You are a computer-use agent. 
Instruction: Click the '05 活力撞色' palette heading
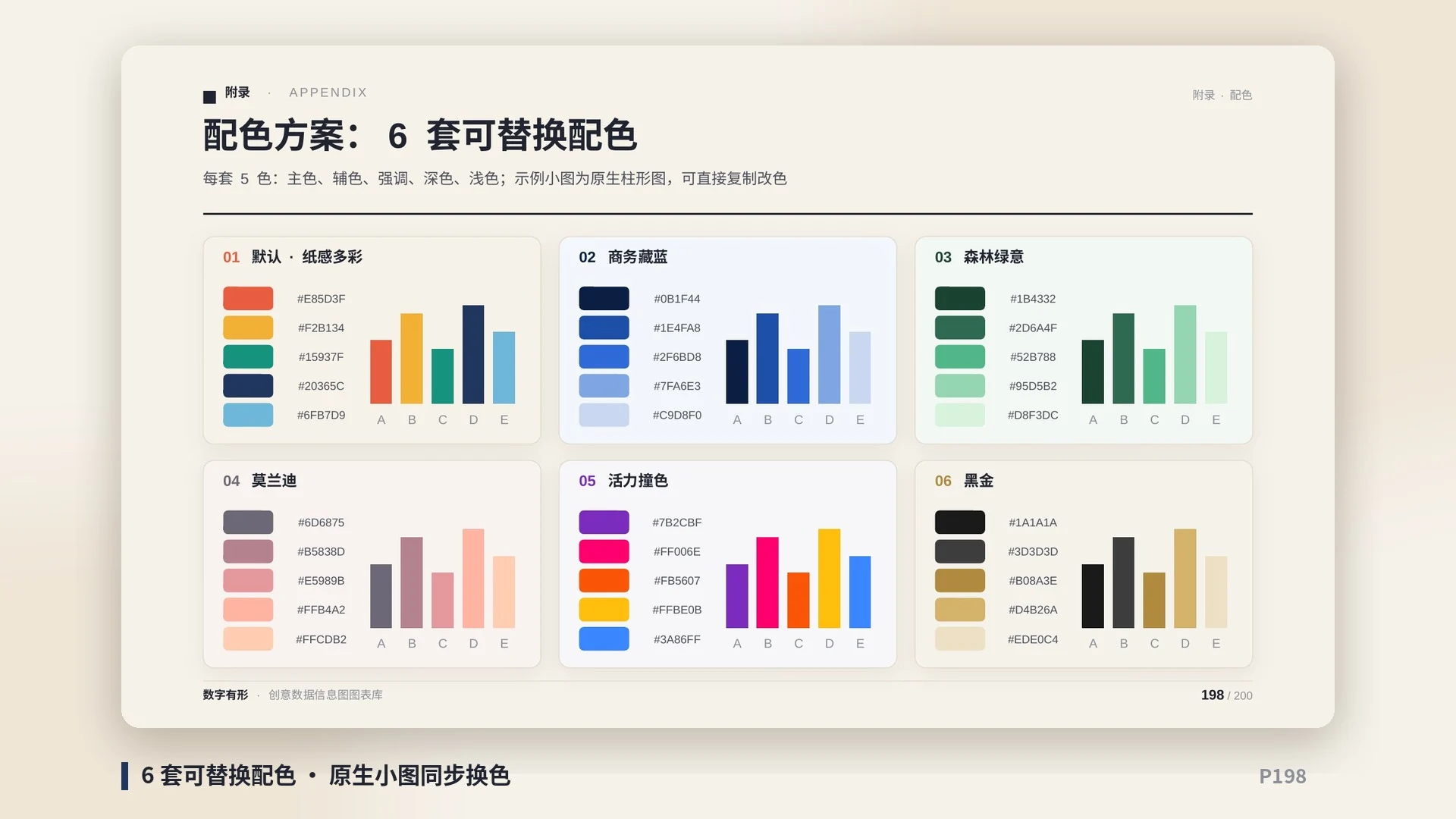pos(623,481)
